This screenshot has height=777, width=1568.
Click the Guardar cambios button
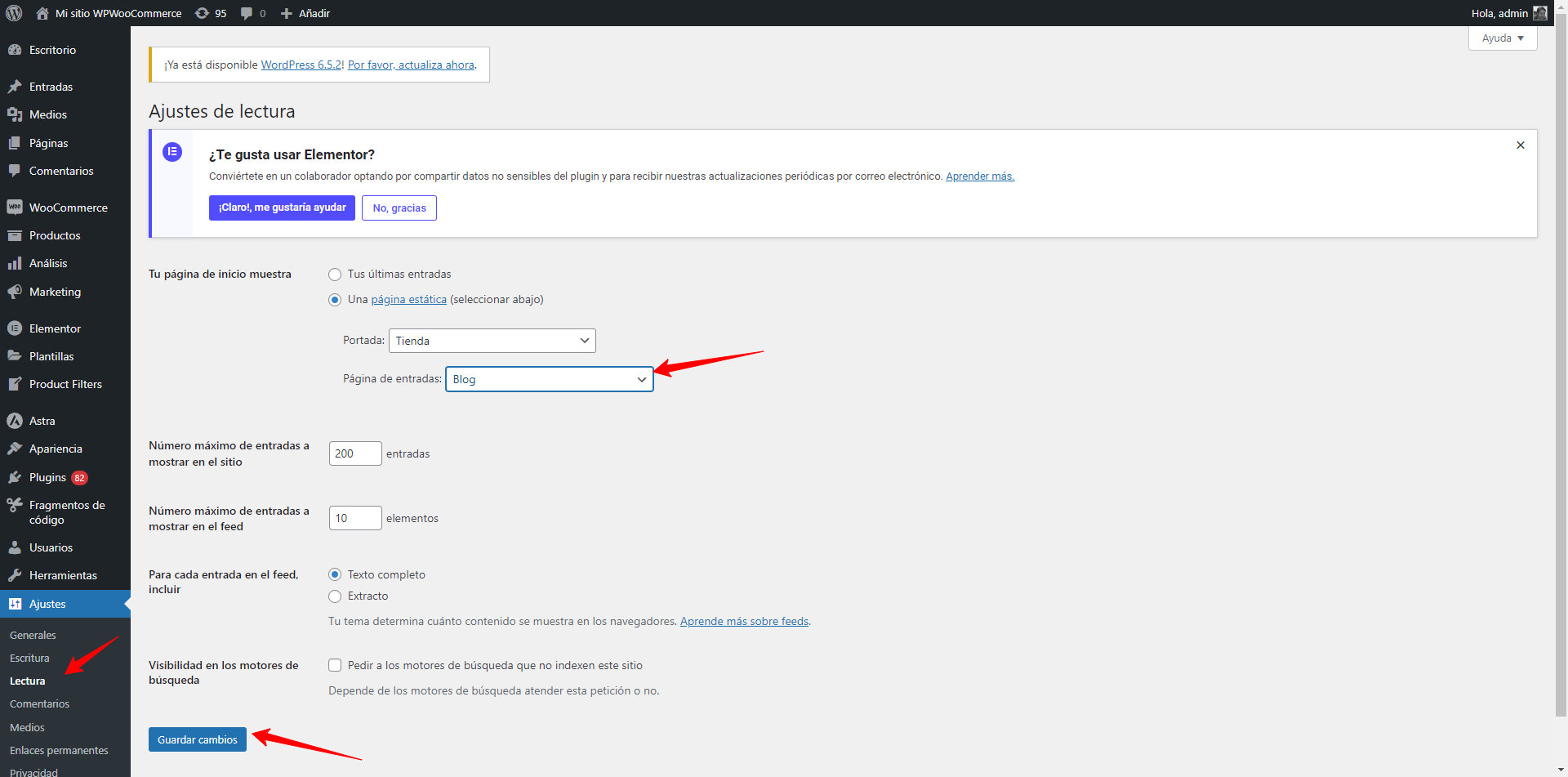coord(198,739)
